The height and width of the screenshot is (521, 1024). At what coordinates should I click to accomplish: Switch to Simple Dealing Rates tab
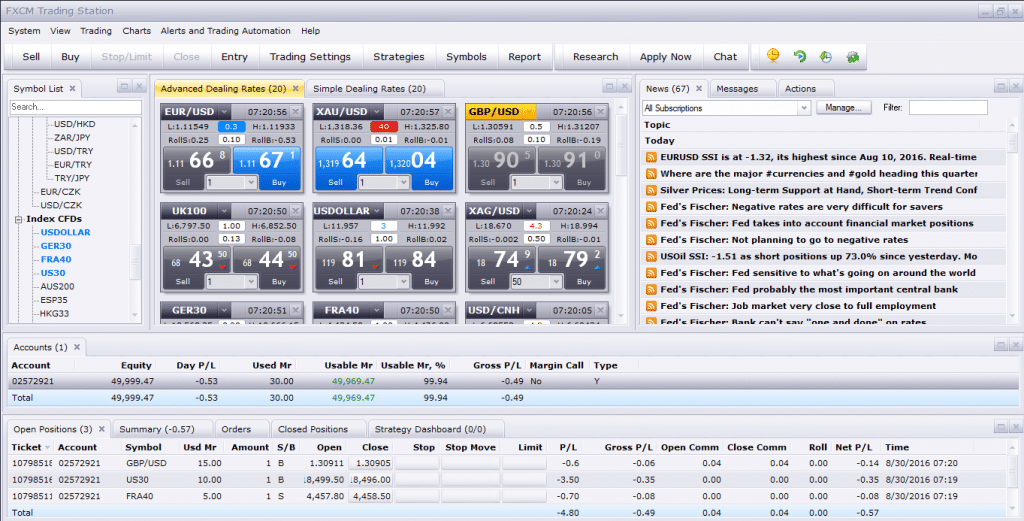point(368,89)
